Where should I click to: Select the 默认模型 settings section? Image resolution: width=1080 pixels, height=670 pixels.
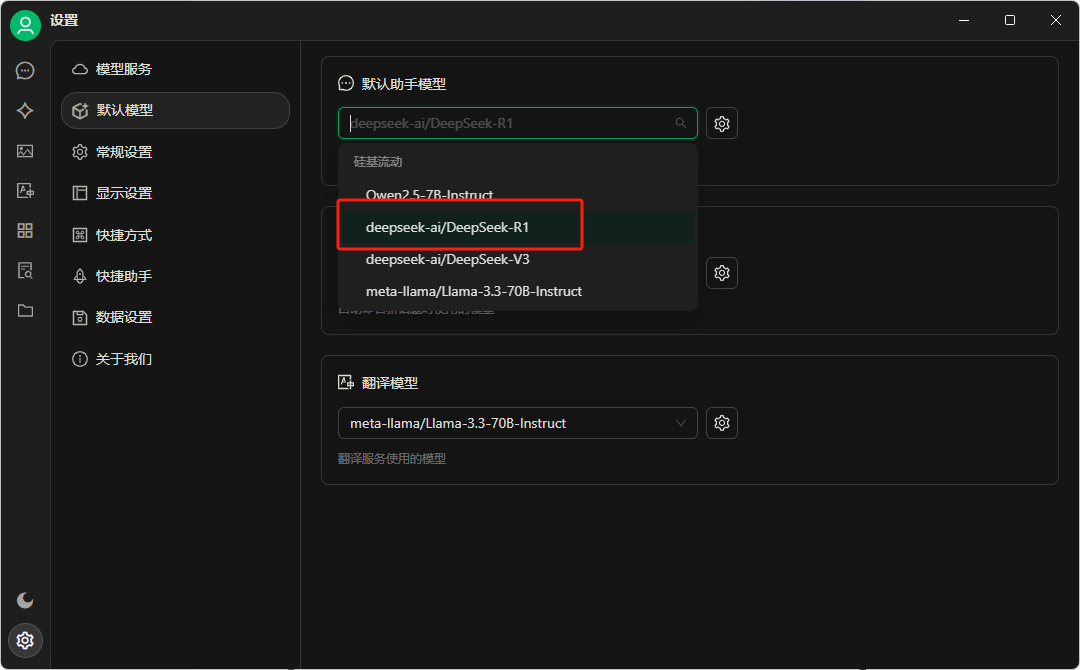pyautogui.click(x=175, y=110)
